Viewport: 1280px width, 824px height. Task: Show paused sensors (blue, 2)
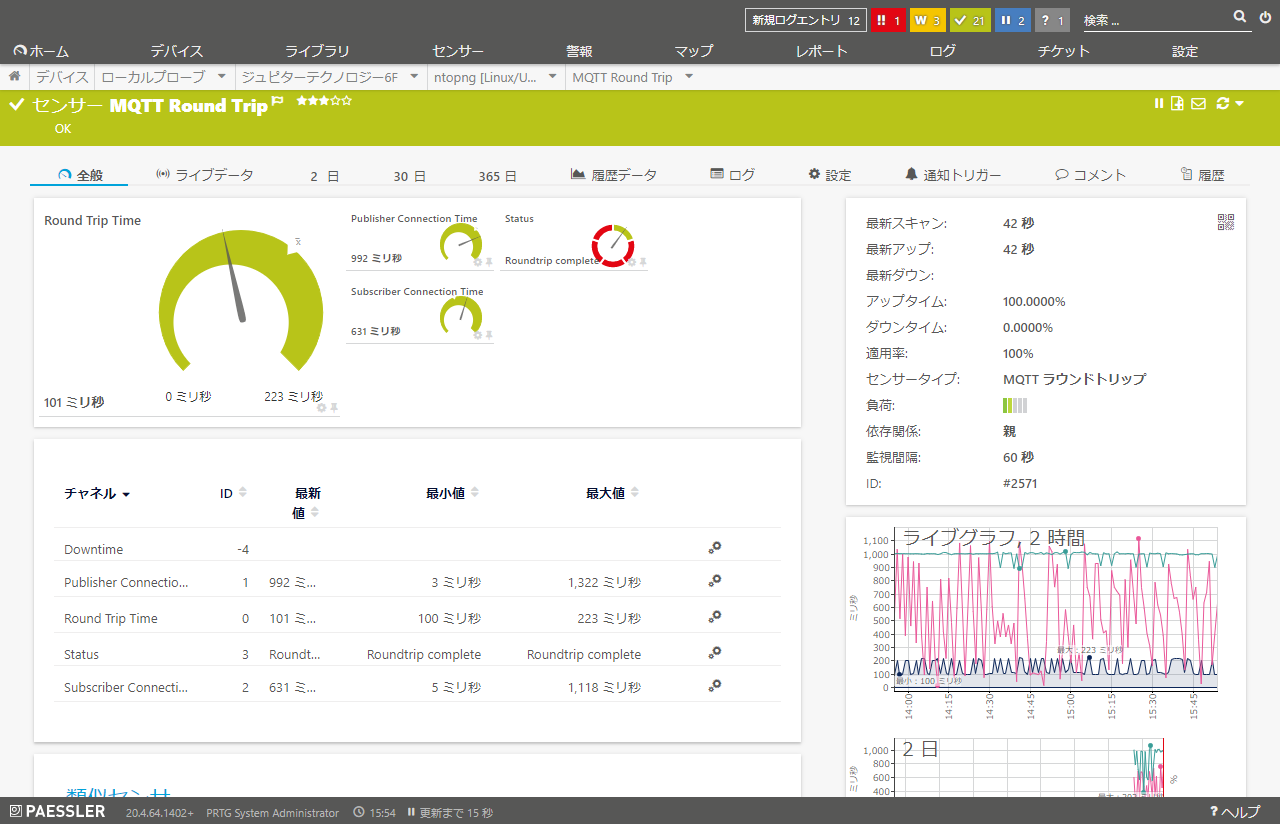1012,20
